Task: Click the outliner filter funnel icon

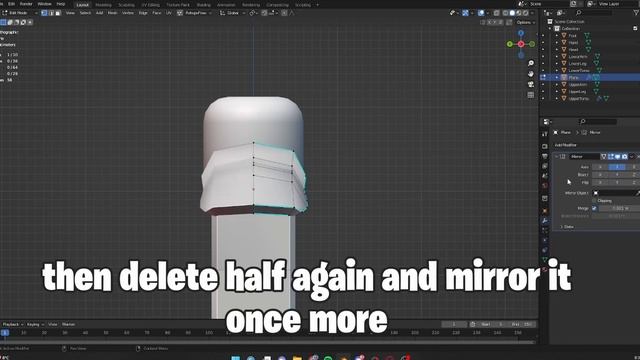Action: coord(636,13)
